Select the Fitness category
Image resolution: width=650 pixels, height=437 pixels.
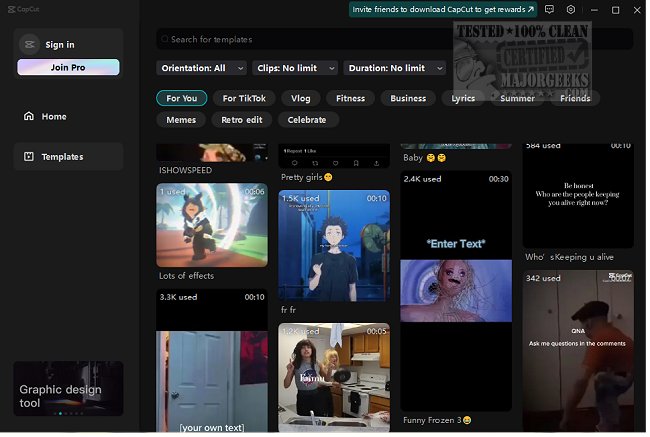[352, 99]
